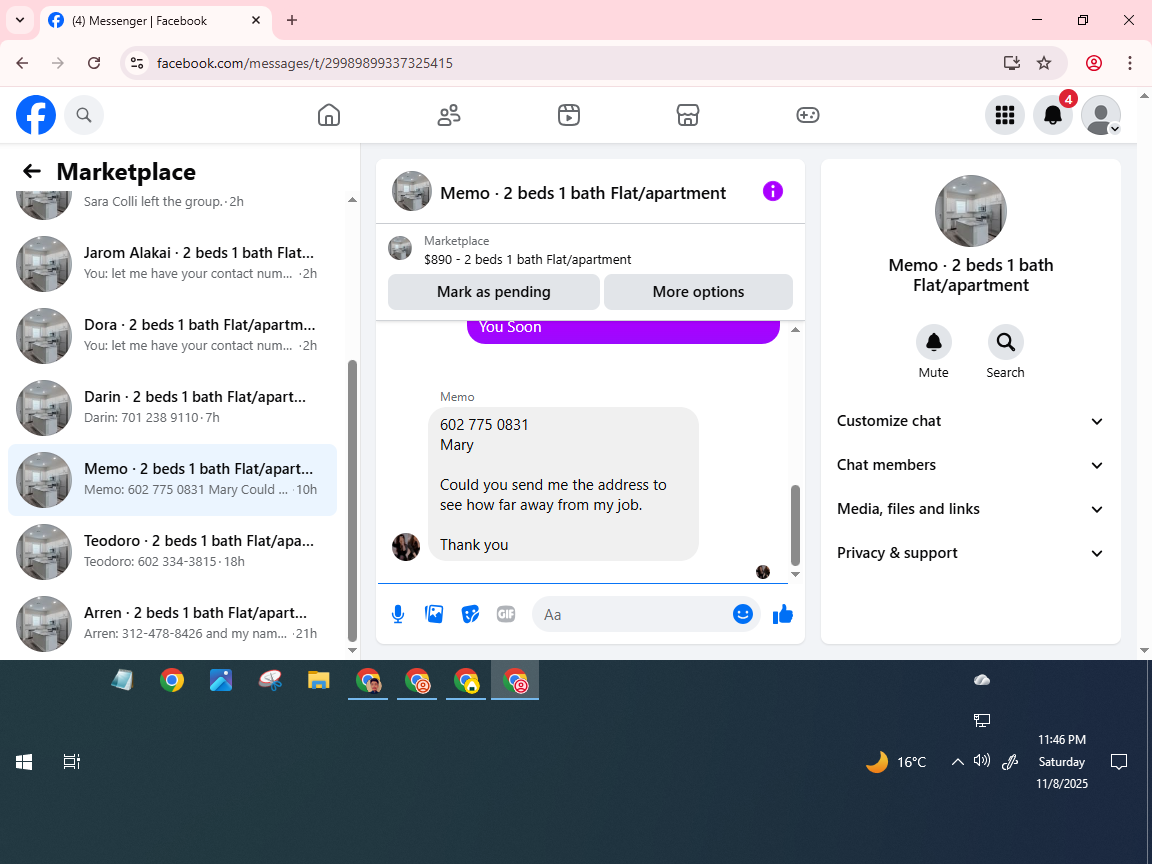Select Memo conversation in list

(x=173, y=479)
